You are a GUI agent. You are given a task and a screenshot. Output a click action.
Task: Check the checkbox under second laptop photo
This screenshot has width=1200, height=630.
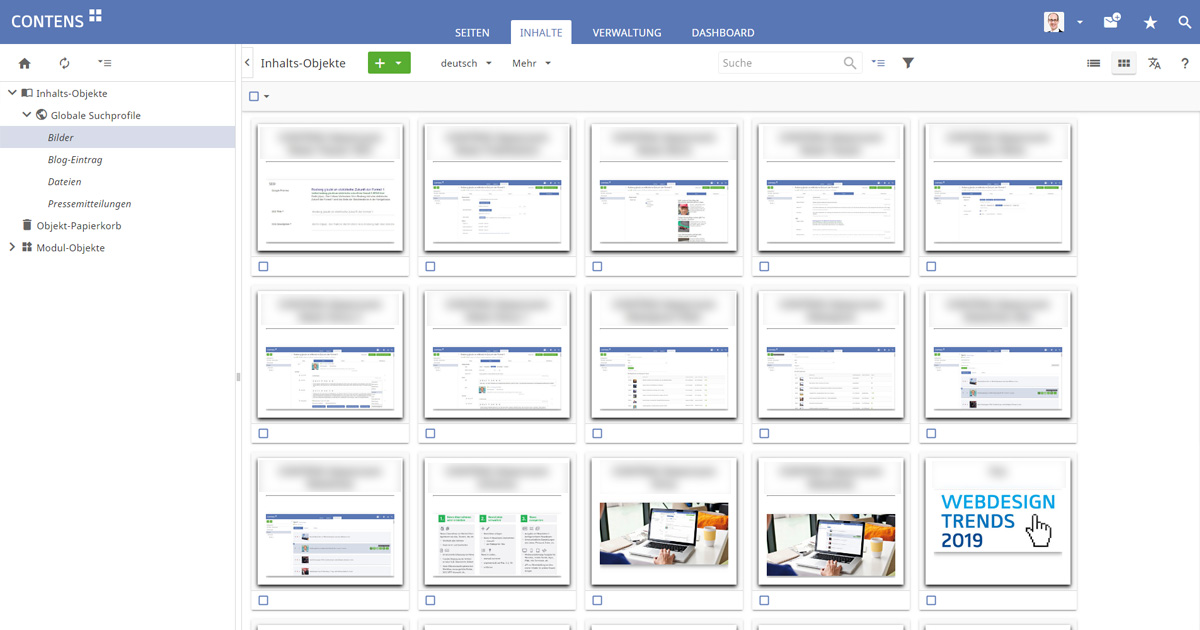[x=765, y=601]
